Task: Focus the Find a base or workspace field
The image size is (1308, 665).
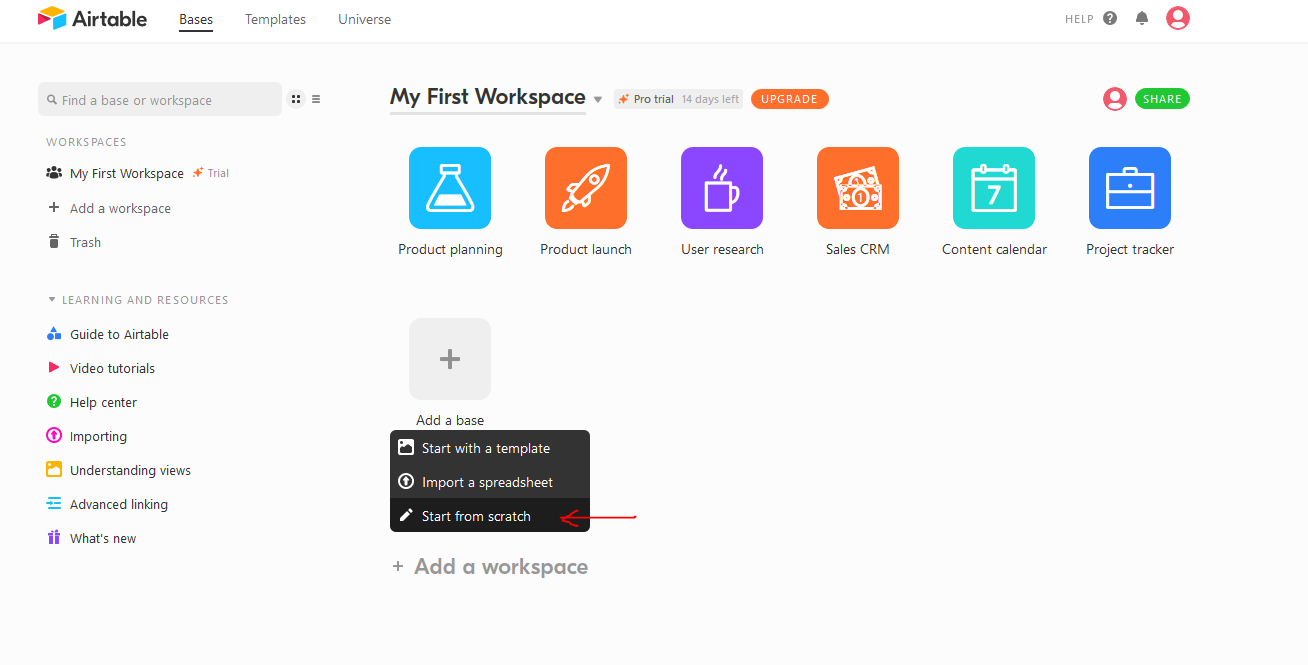Action: [160, 99]
